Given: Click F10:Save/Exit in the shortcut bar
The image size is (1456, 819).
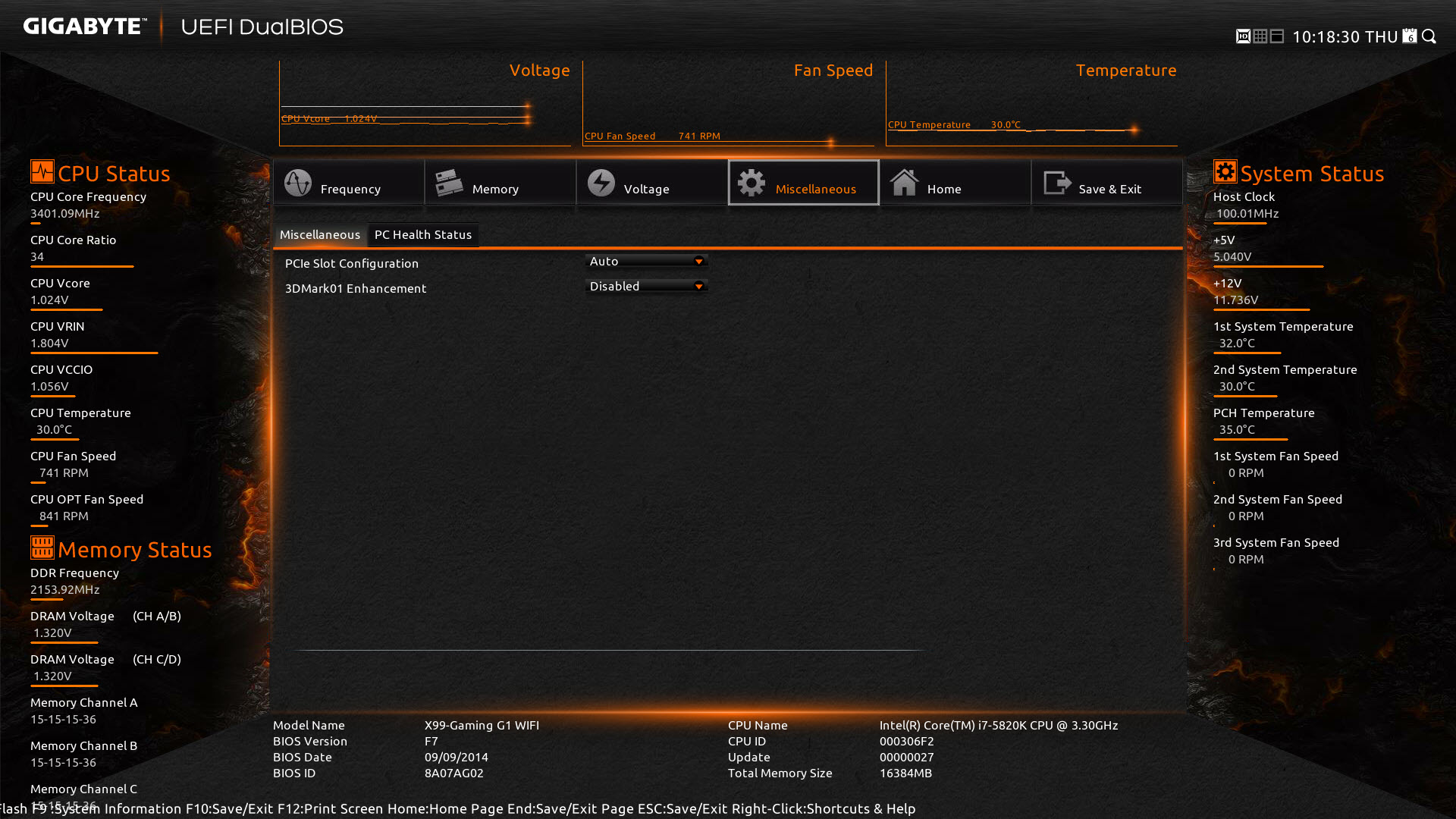Looking at the screenshot, I should tap(229, 809).
